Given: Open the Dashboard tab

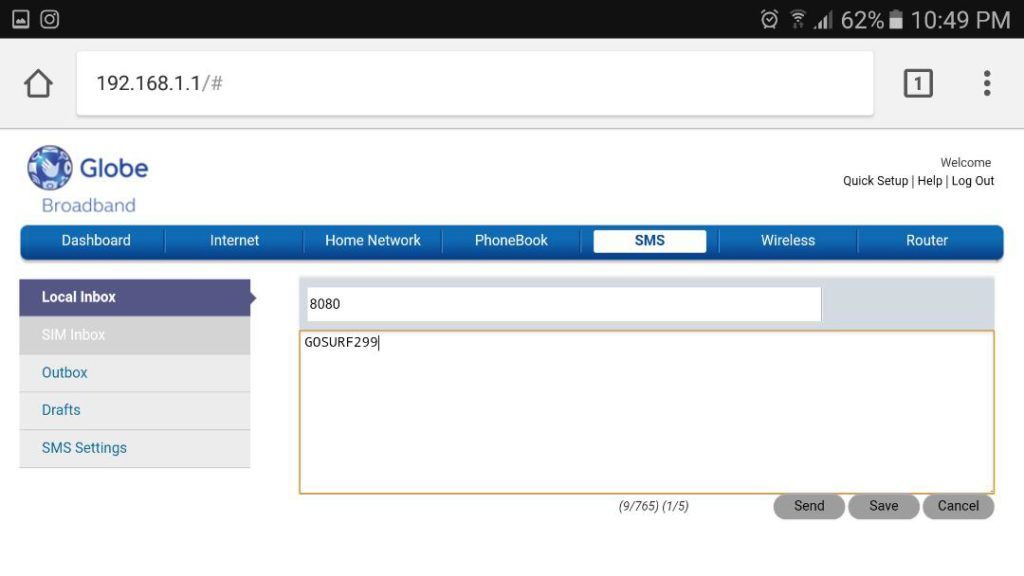Looking at the screenshot, I should tap(96, 240).
